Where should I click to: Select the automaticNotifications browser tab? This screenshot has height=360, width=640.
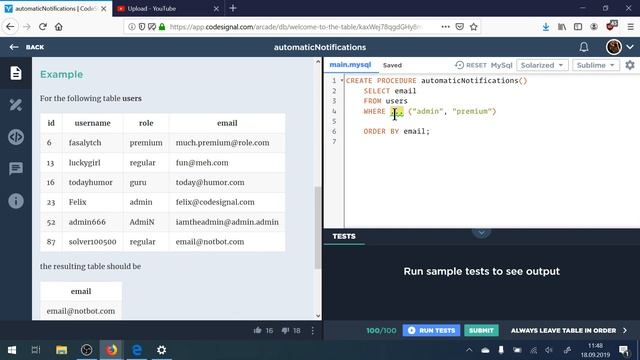[x=55, y=8]
